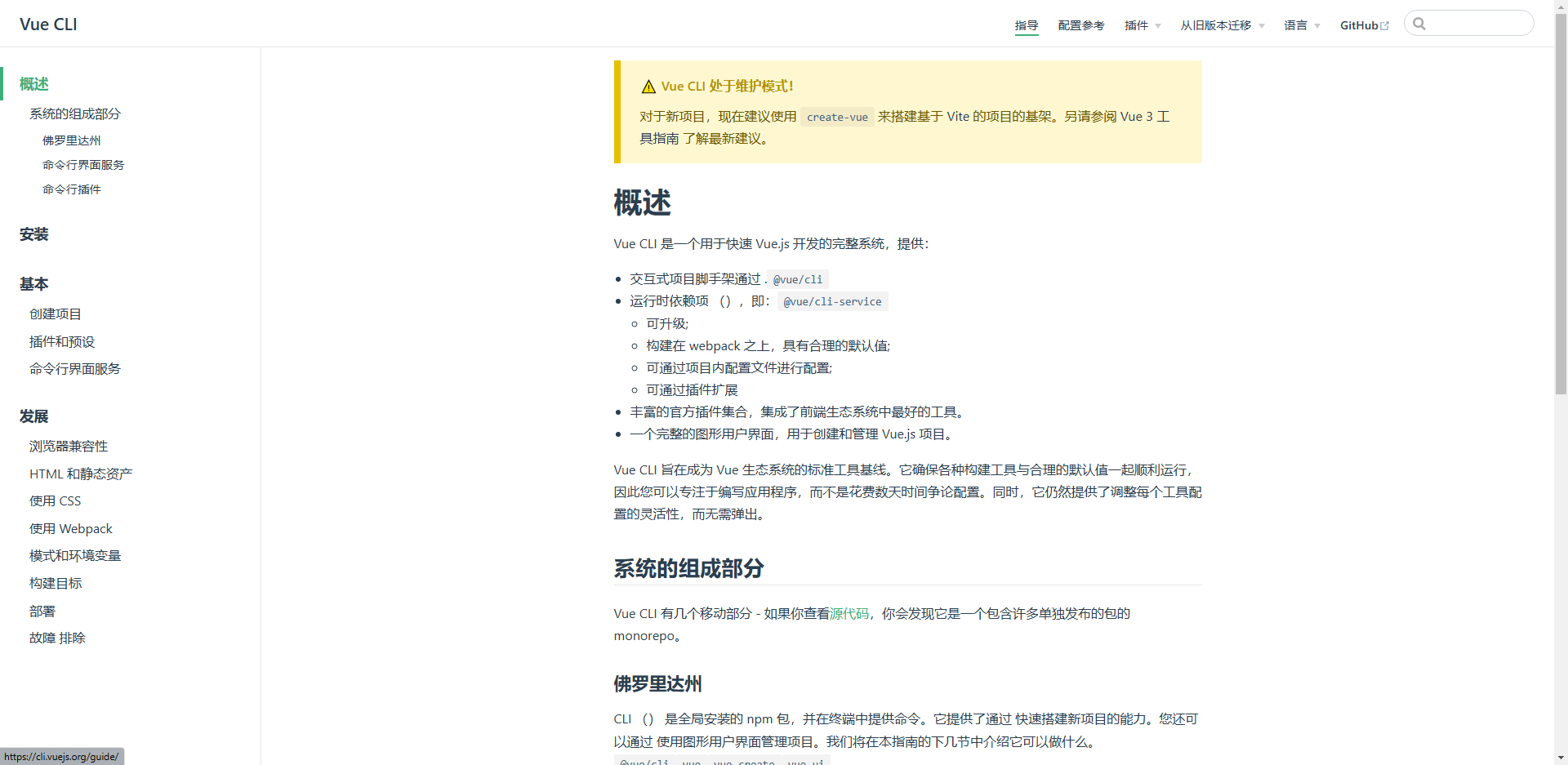Click the 概述 page heading
Viewport: 1568px width, 765px height.
[x=642, y=202]
